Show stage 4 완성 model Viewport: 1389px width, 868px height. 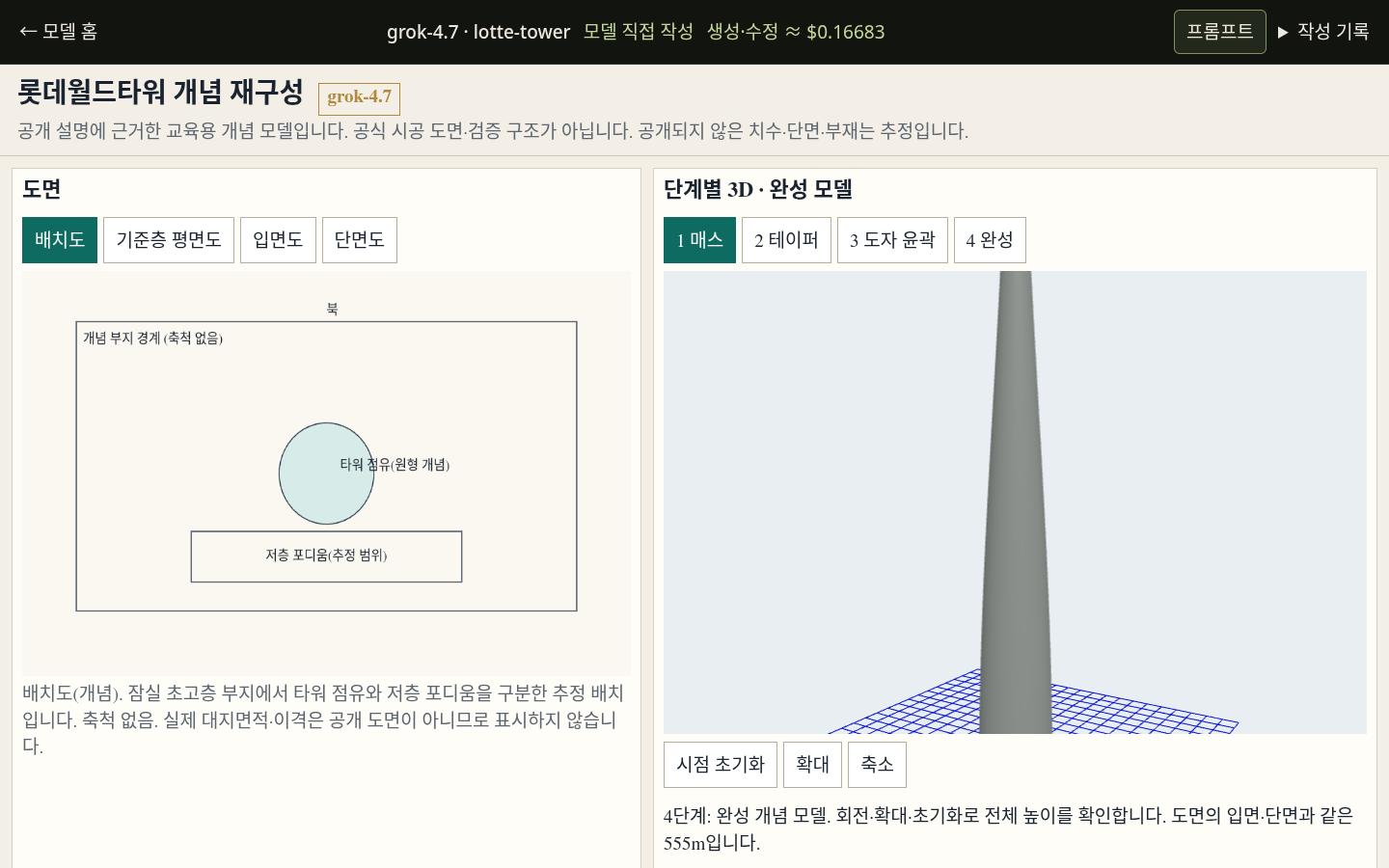coord(990,240)
